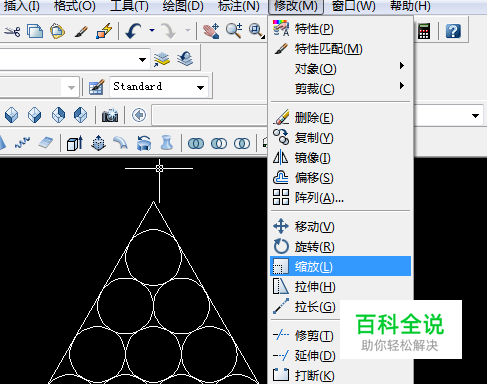Click the helix spiral icon
Viewport: 487px width, 384px height.
tap(22, 143)
